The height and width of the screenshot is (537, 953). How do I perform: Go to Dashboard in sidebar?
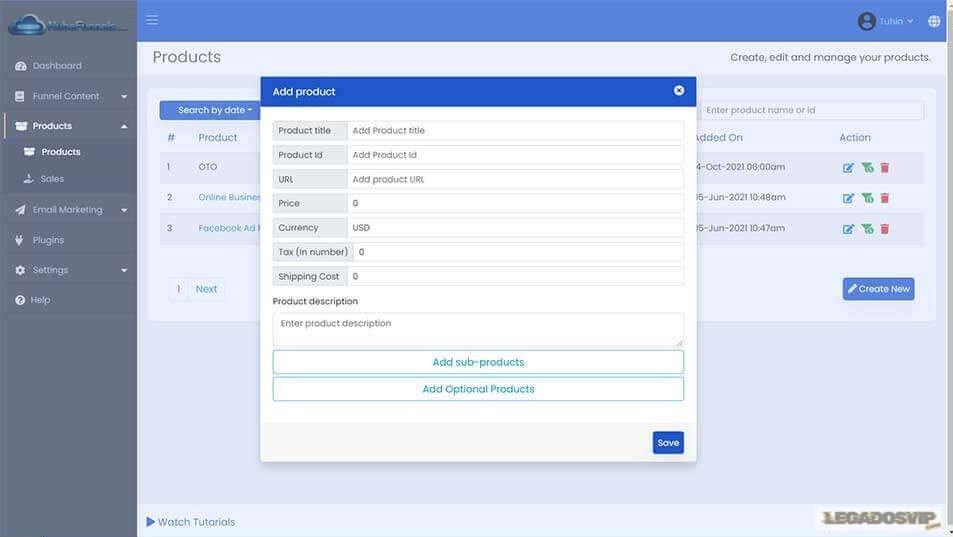coord(57,66)
